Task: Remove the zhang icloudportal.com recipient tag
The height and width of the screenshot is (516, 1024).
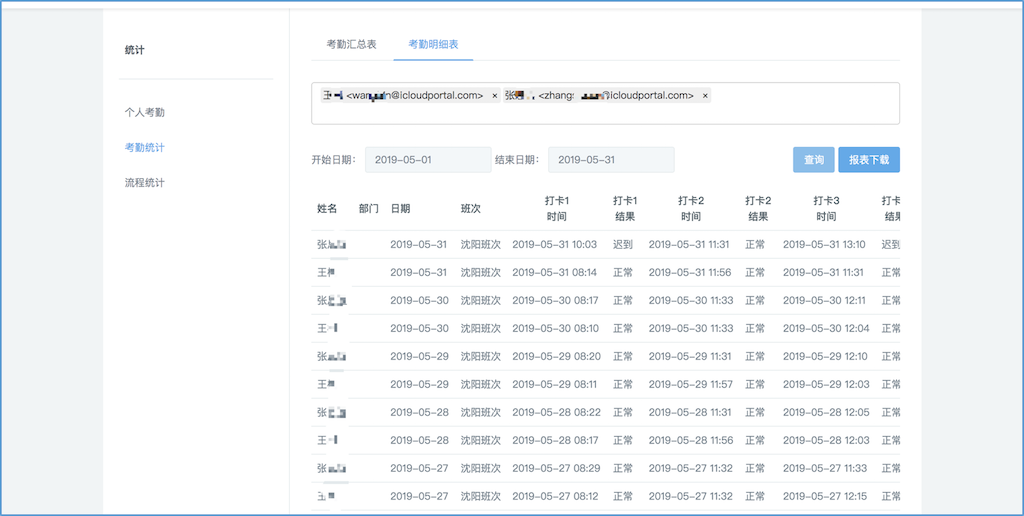Action: (705, 96)
